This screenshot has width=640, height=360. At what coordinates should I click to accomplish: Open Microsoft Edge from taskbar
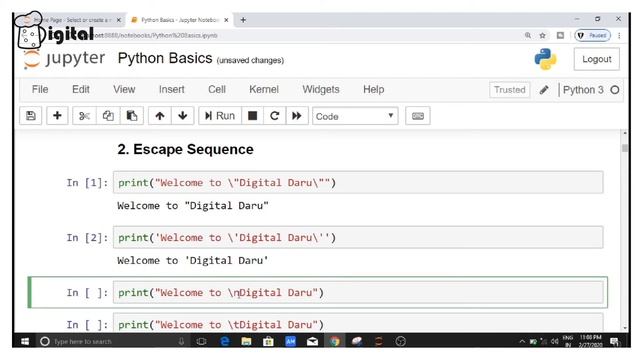coord(224,341)
